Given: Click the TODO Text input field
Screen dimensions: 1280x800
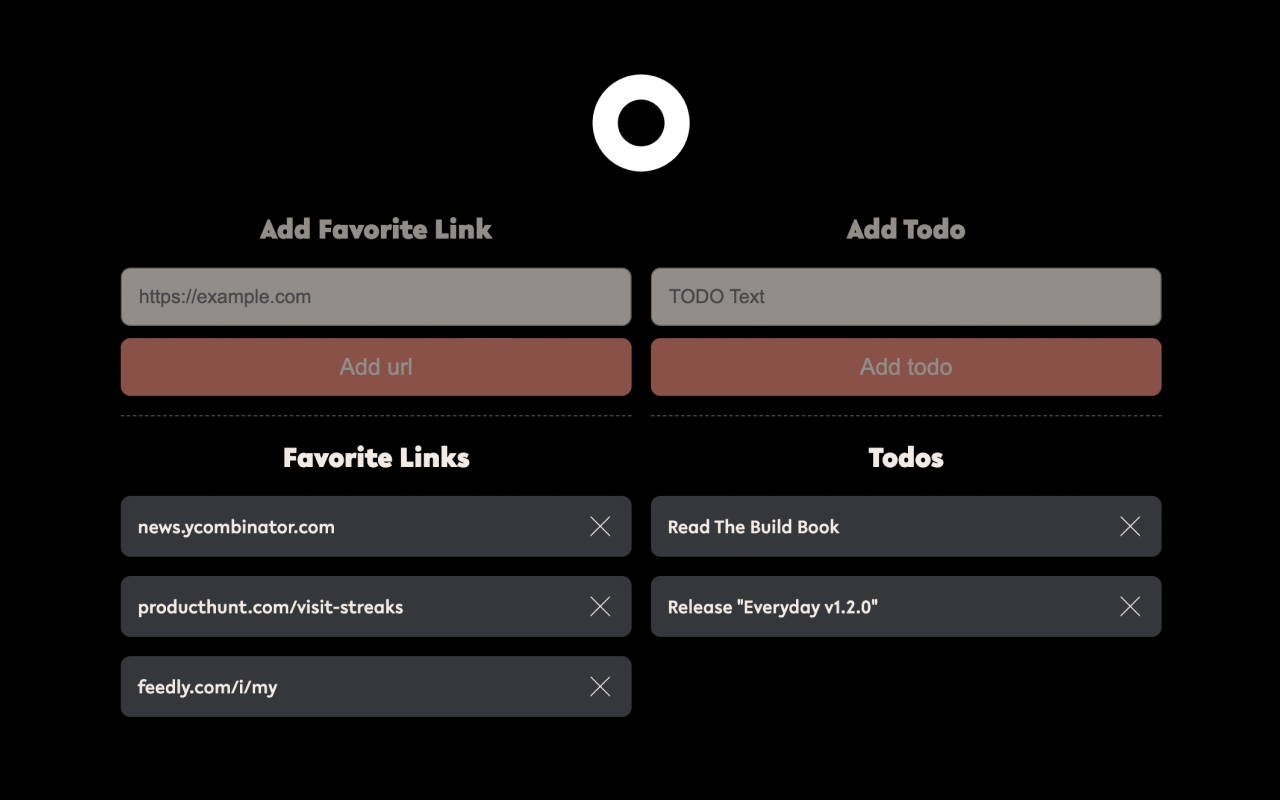Looking at the screenshot, I should pos(905,296).
